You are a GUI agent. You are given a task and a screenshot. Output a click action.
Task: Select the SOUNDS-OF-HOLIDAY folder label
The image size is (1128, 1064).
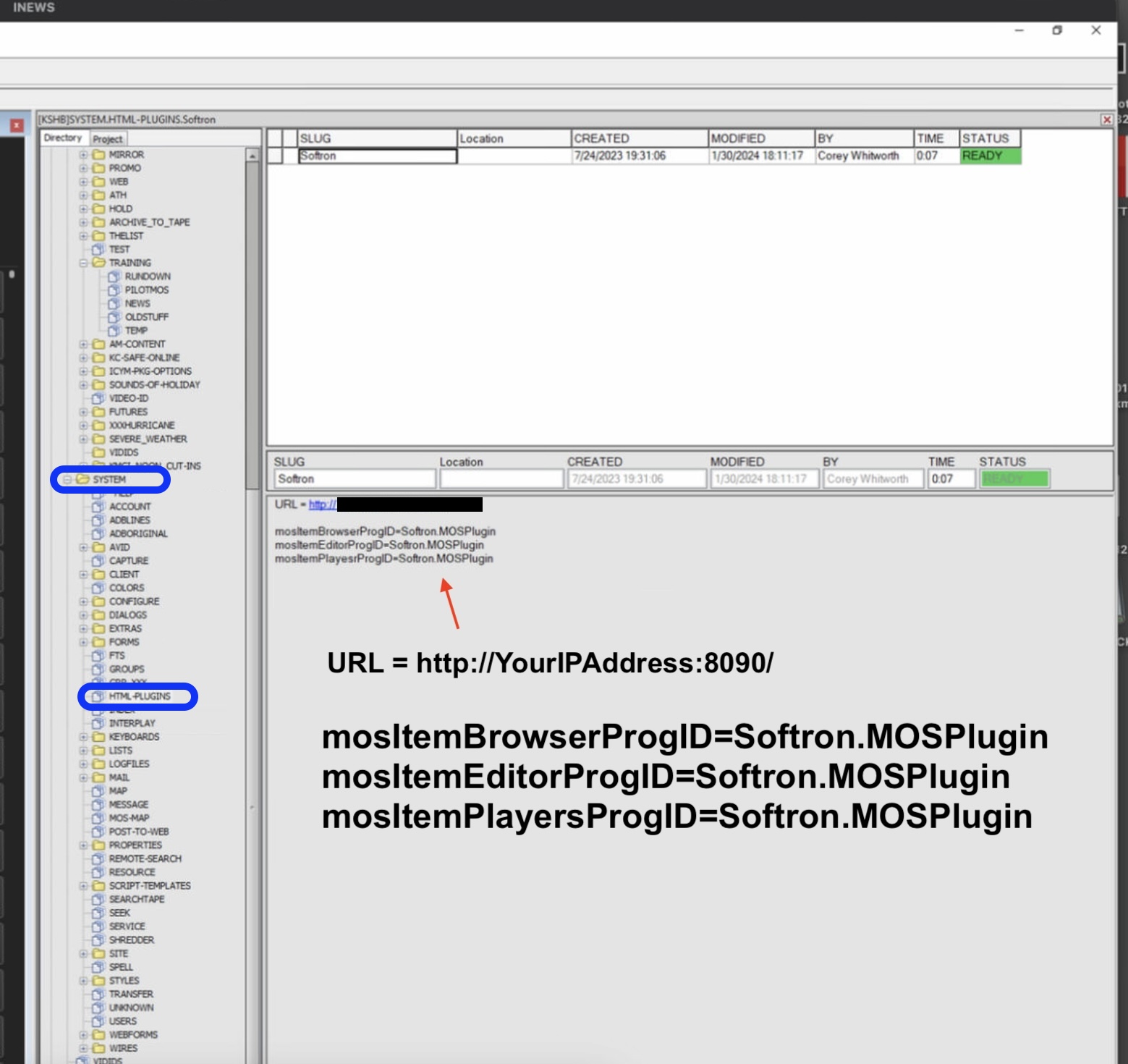click(155, 385)
